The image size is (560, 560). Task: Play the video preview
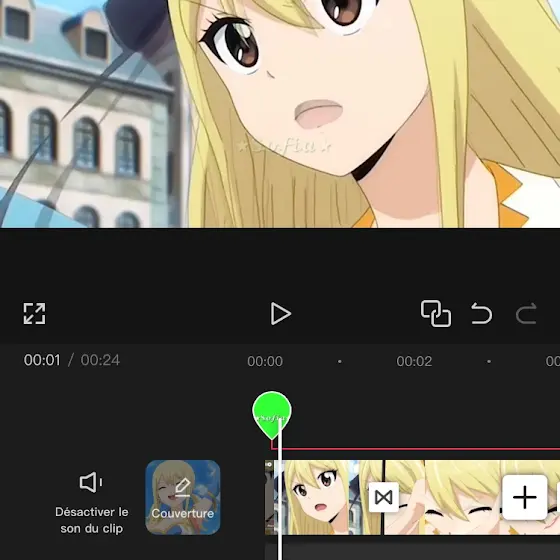pyautogui.click(x=281, y=314)
